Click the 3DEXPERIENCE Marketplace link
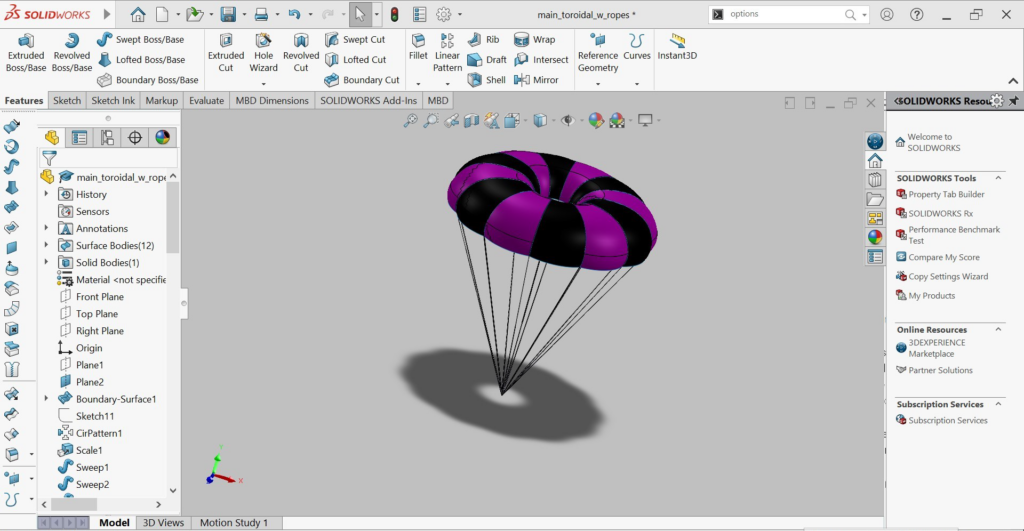 pyautogui.click(x=936, y=348)
